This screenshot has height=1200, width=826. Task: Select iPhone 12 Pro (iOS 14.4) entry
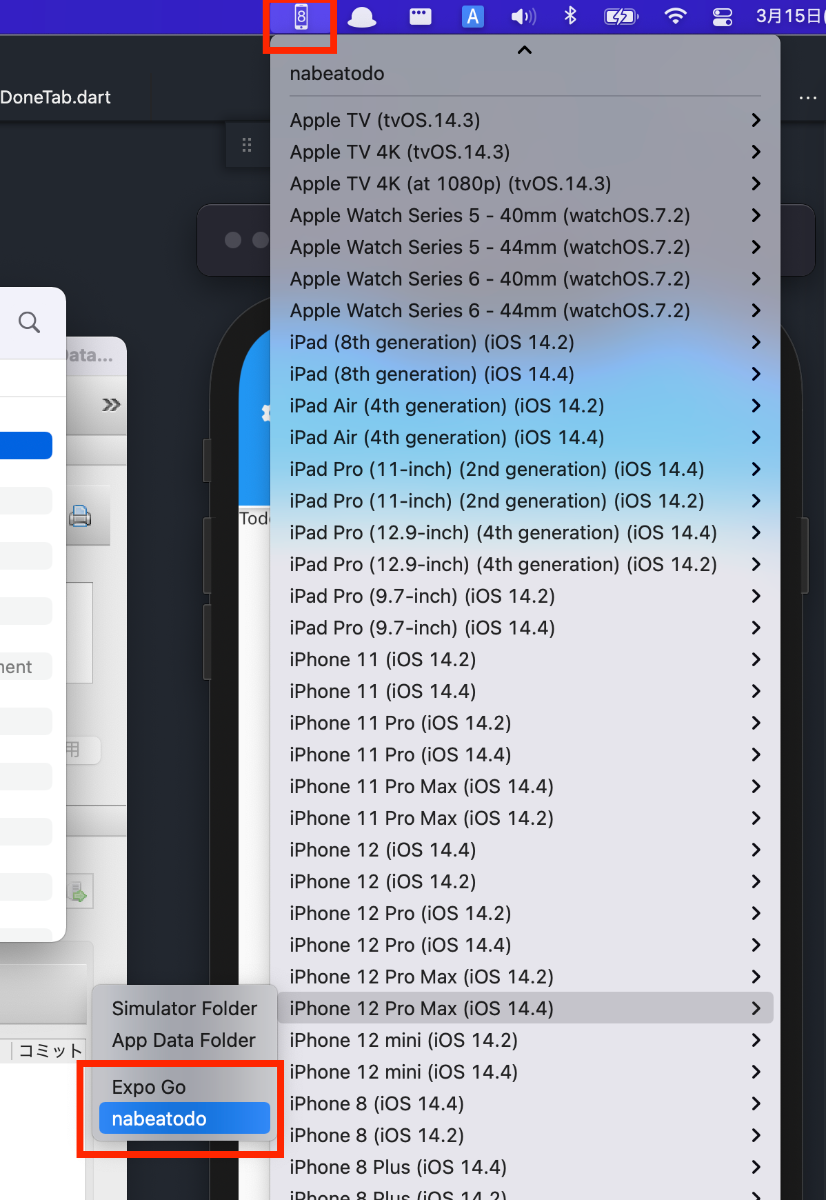[524, 945]
